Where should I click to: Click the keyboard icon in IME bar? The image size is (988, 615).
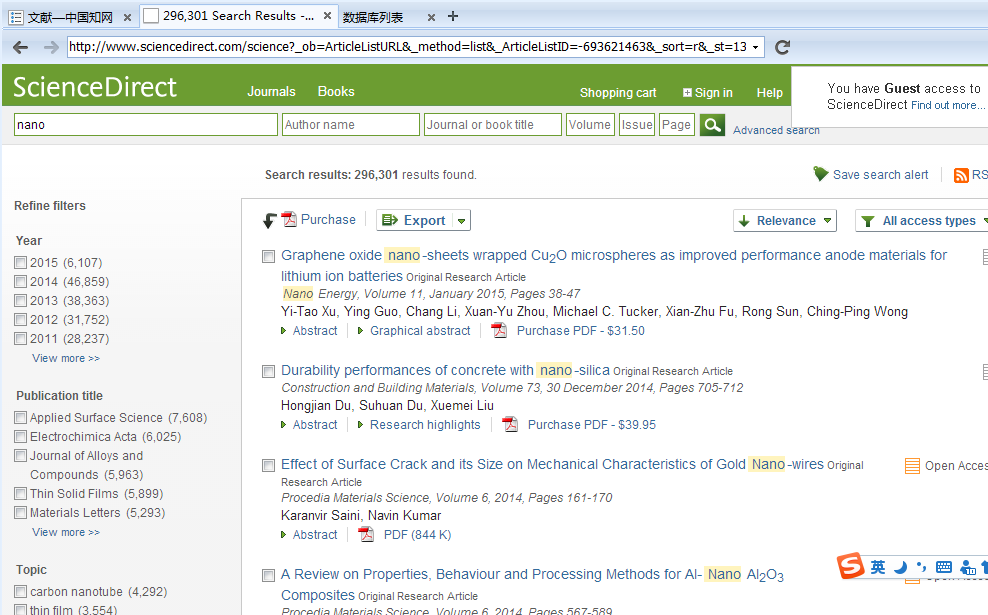pyautogui.click(x=943, y=567)
